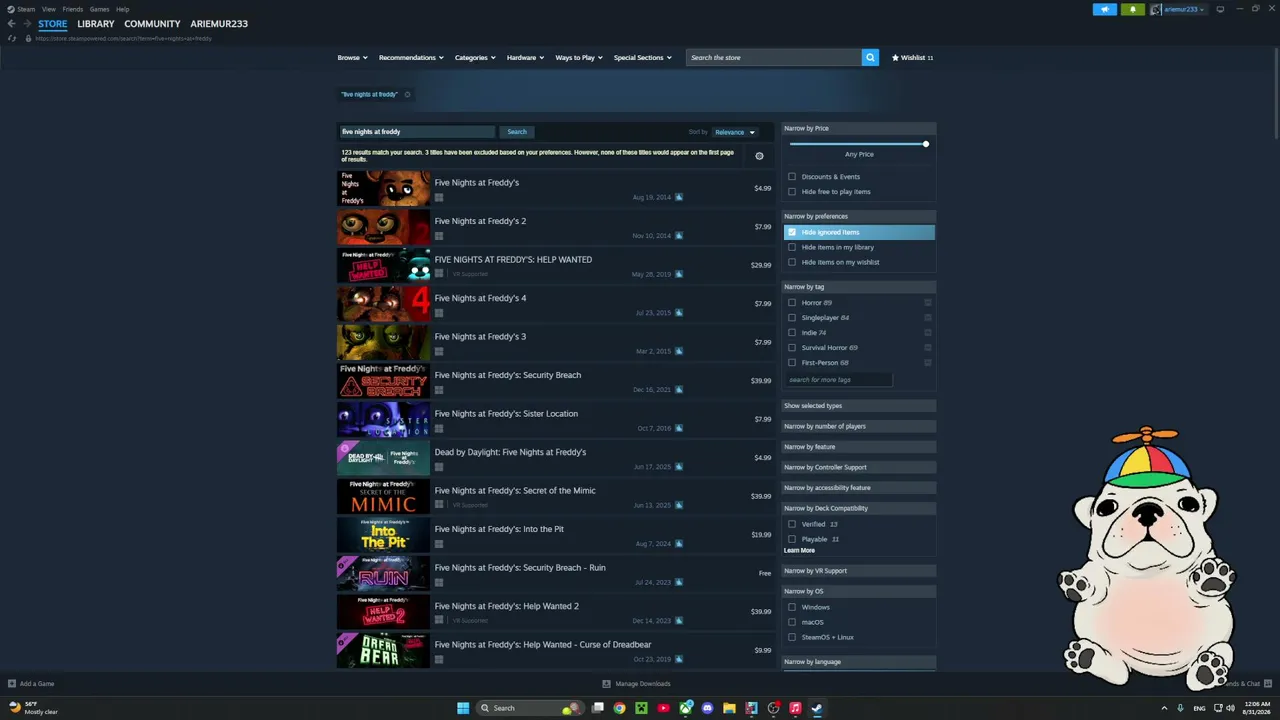Open the View menu
Screen dimensions: 1280x720
pyautogui.click(x=48, y=9)
